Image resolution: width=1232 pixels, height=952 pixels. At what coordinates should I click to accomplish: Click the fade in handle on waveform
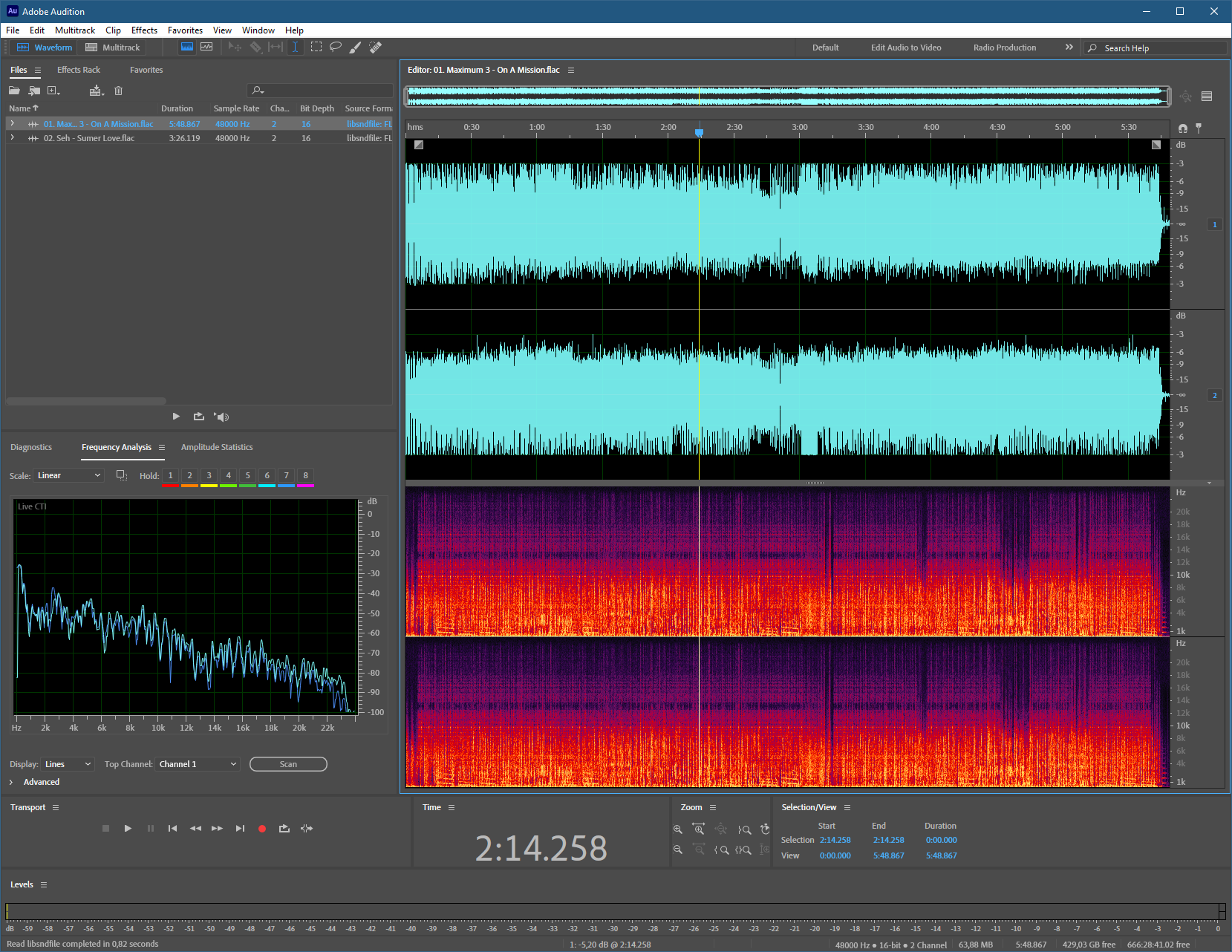tap(419, 145)
